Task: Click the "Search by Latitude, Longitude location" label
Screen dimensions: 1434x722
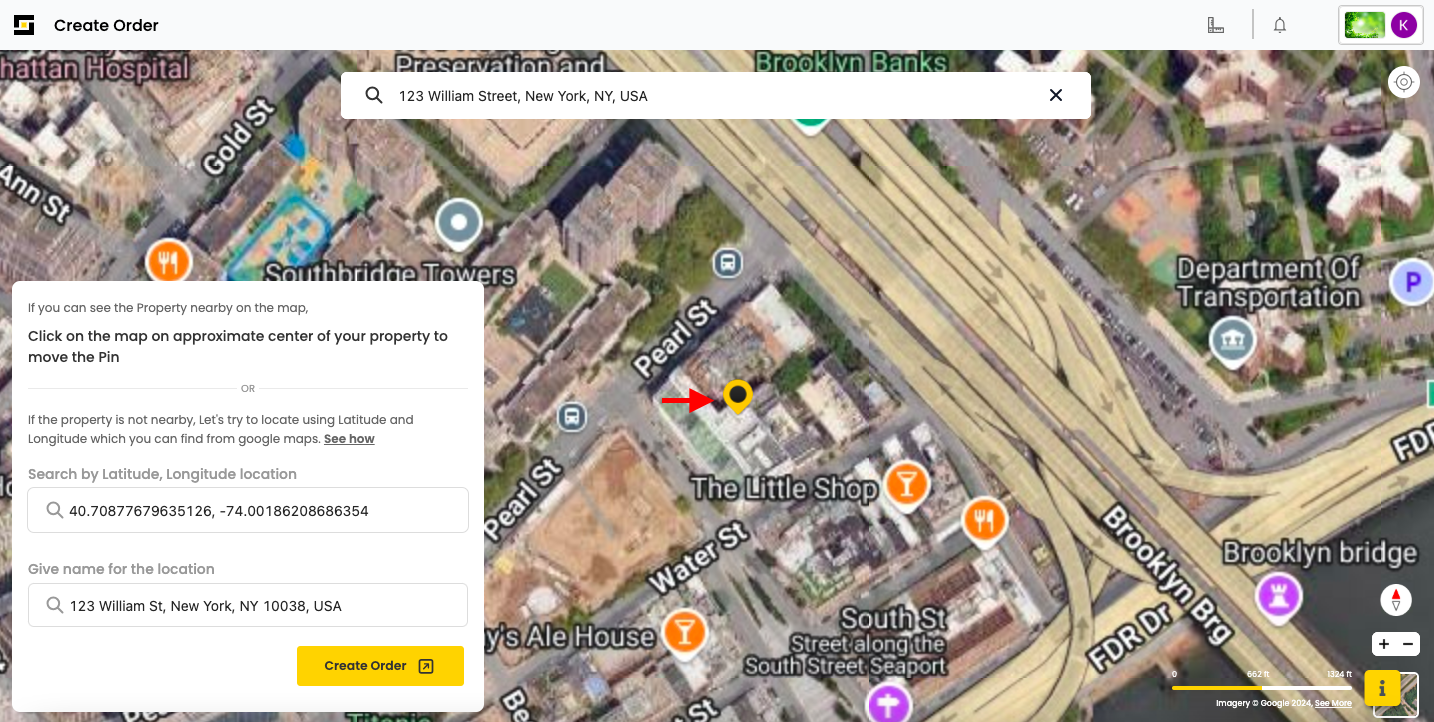Action: [x=162, y=474]
